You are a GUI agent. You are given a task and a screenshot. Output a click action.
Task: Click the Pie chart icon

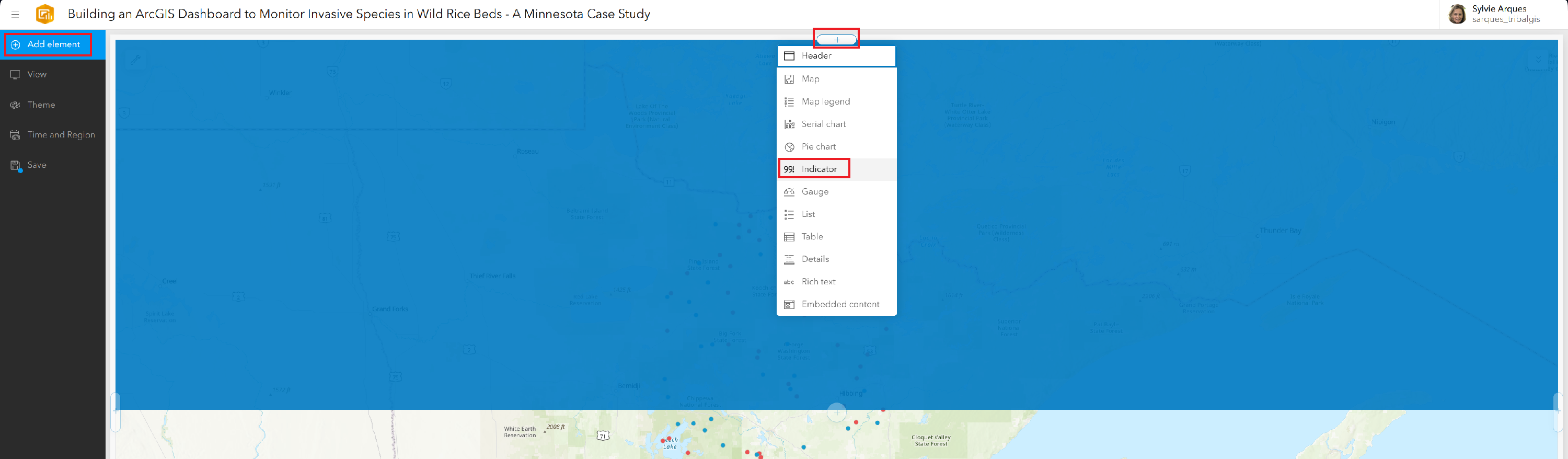789,147
